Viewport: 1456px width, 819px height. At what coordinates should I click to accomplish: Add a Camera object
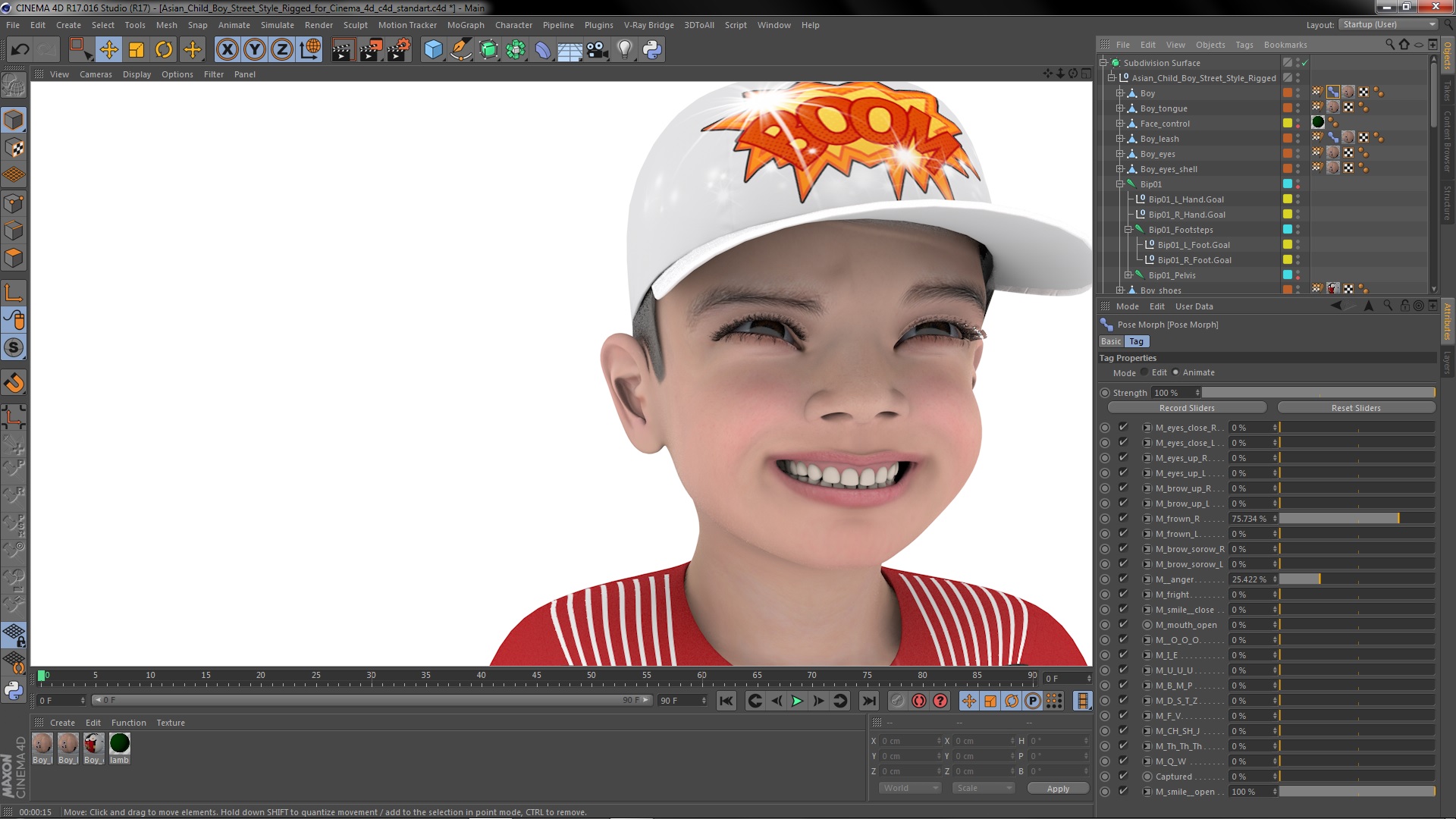(598, 50)
